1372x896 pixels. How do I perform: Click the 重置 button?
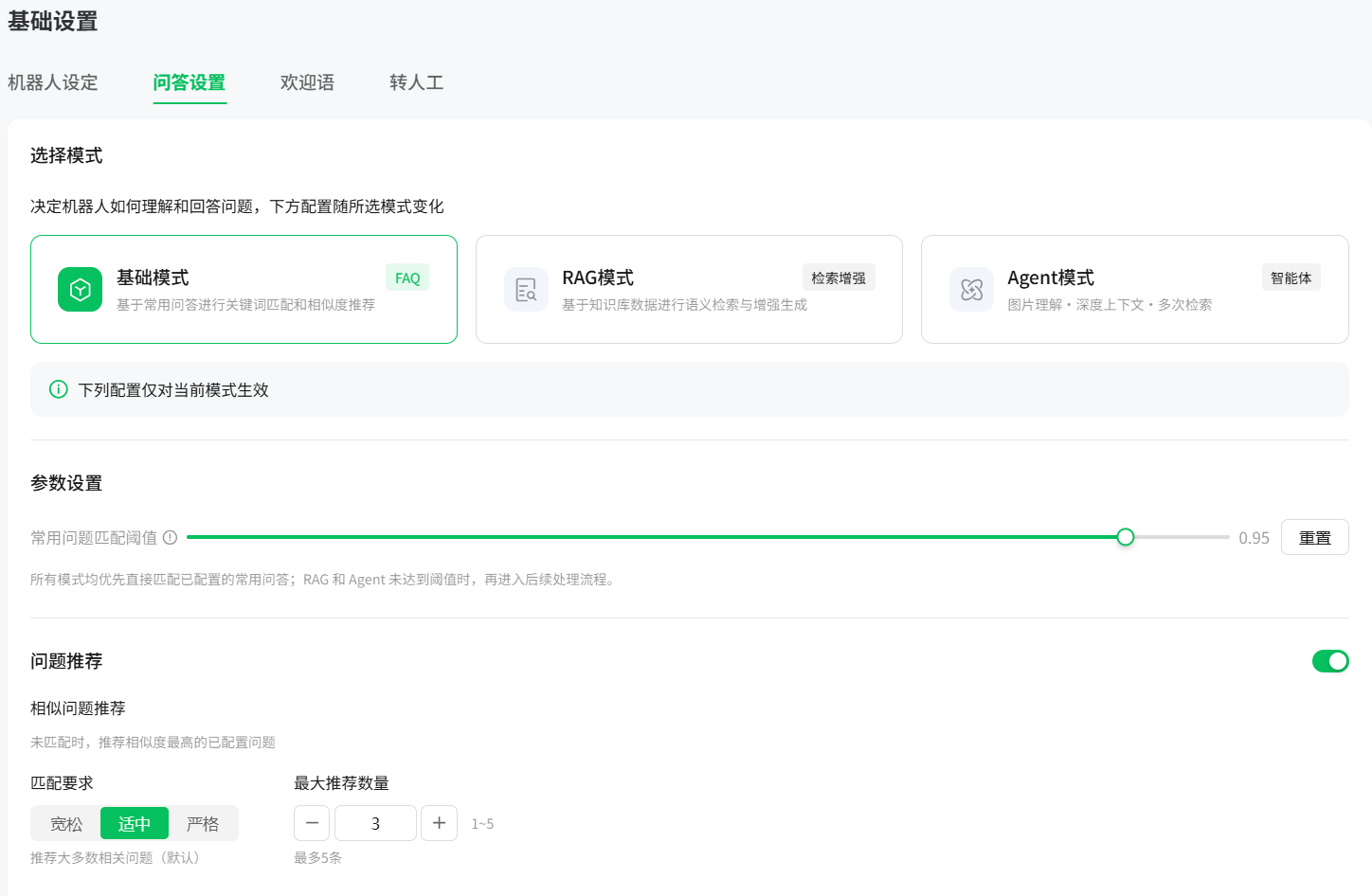pyautogui.click(x=1314, y=537)
